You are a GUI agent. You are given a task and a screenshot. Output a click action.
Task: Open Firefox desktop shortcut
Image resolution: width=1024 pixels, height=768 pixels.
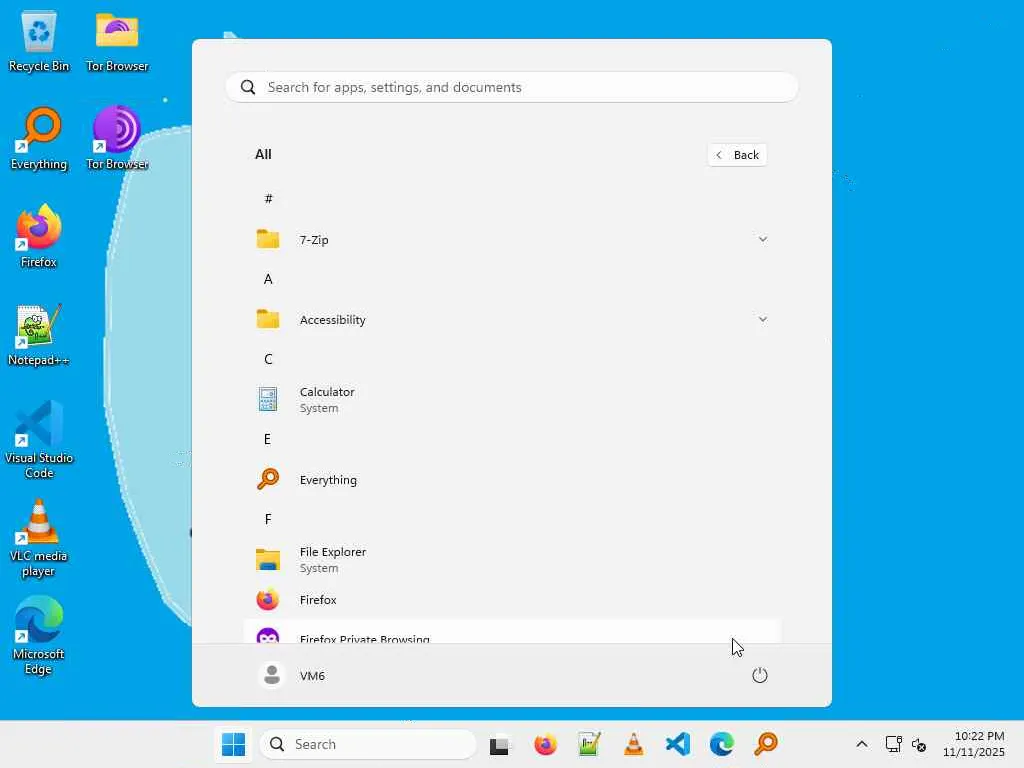tap(39, 236)
